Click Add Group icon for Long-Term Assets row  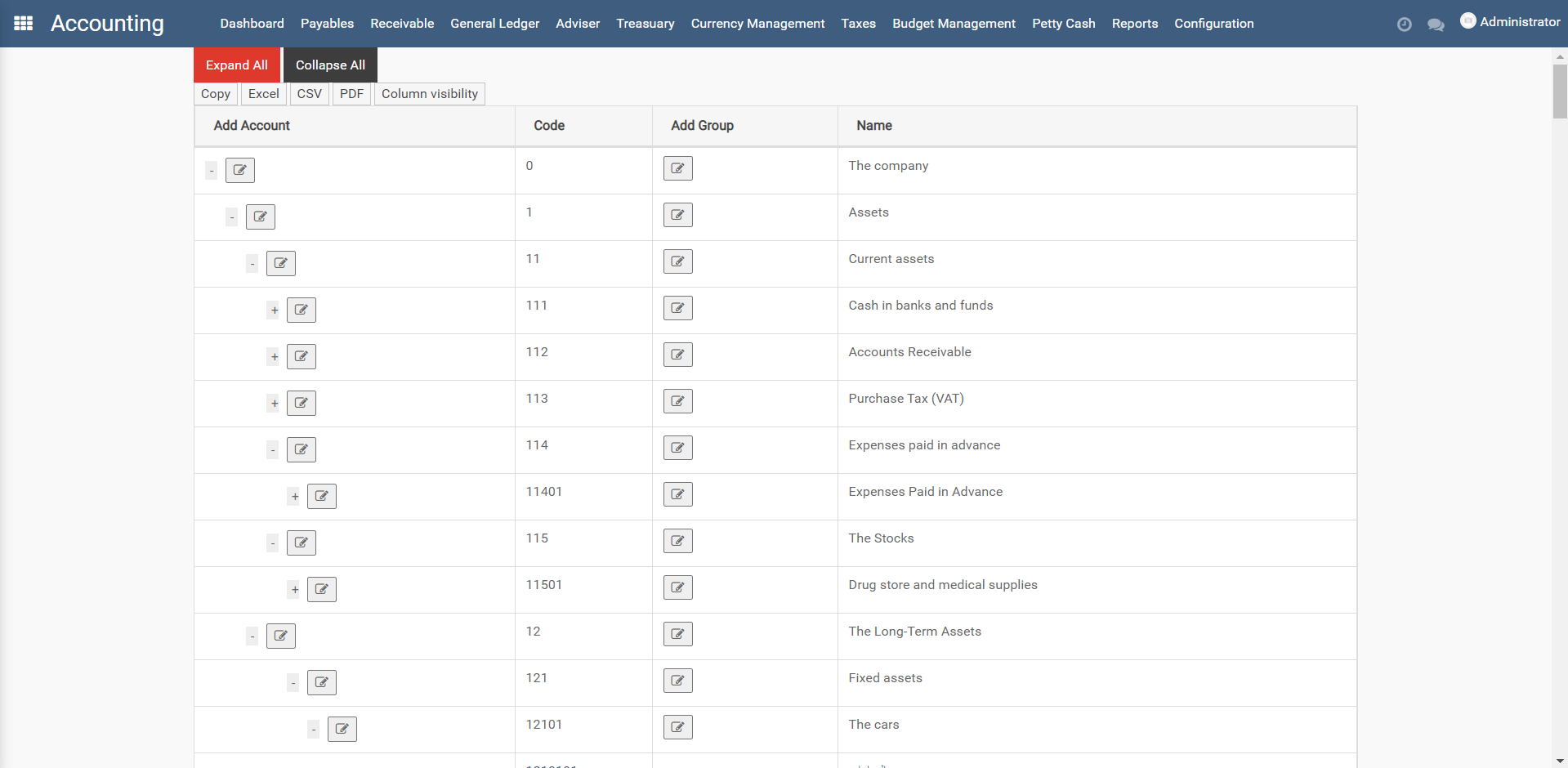tap(678, 634)
